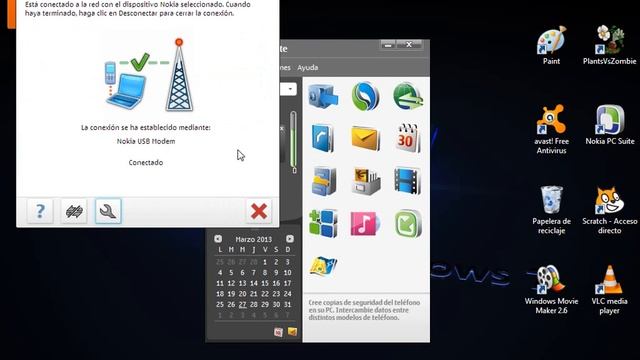This screenshot has width=640, height=360.
Task: Click the connection toggle arrows button
Action: pos(74,211)
